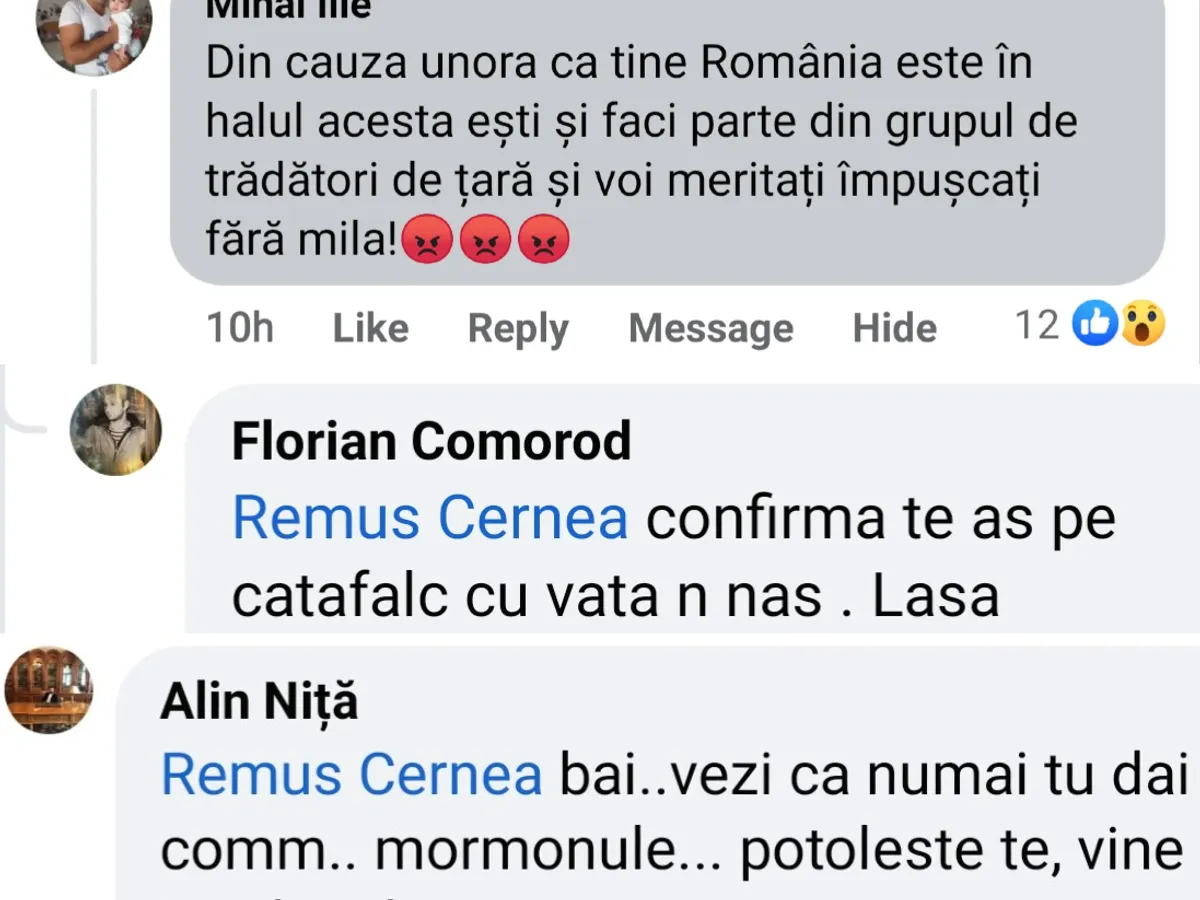The width and height of the screenshot is (1200, 900).
Task: View the 12 reactions count
Action: (x=1037, y=325)
